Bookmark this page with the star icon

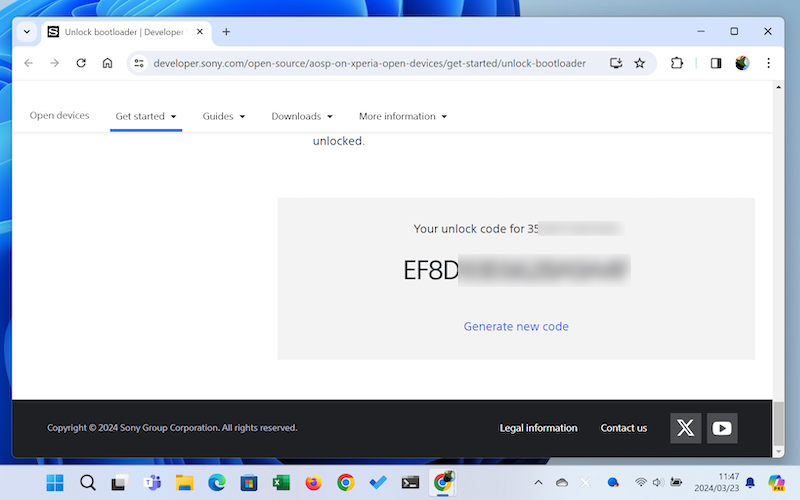click(640, 63)
